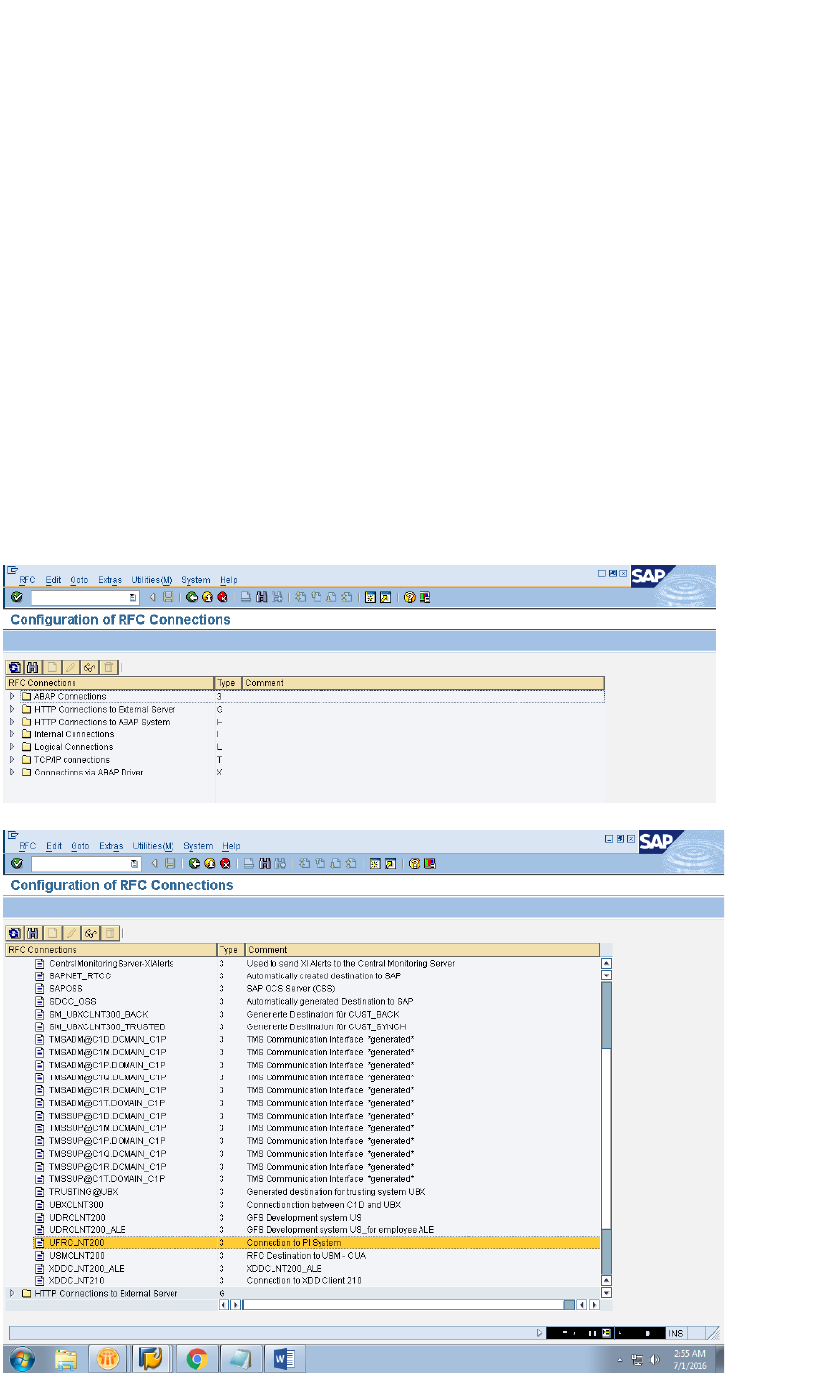This screenshot has height=1400, width=840.
Task: Expand the ABAP Connections folder
Action: [x=13, y=696]
